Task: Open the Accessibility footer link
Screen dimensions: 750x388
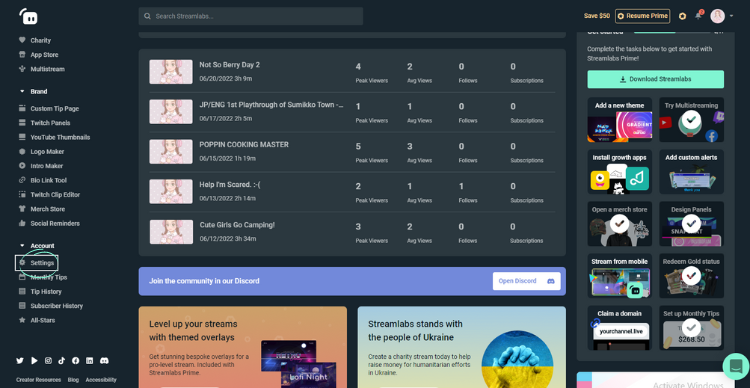Action: tap(101, 380)
